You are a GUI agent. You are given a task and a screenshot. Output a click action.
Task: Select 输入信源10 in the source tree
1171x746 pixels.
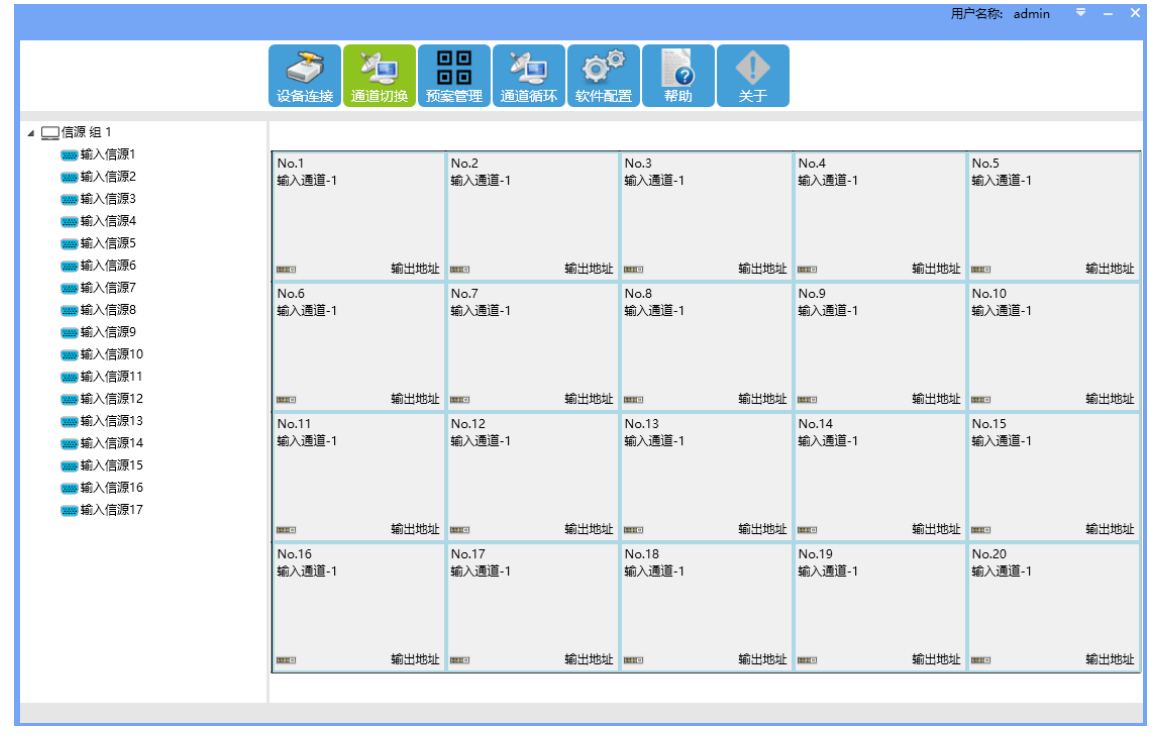click(111, 355)
